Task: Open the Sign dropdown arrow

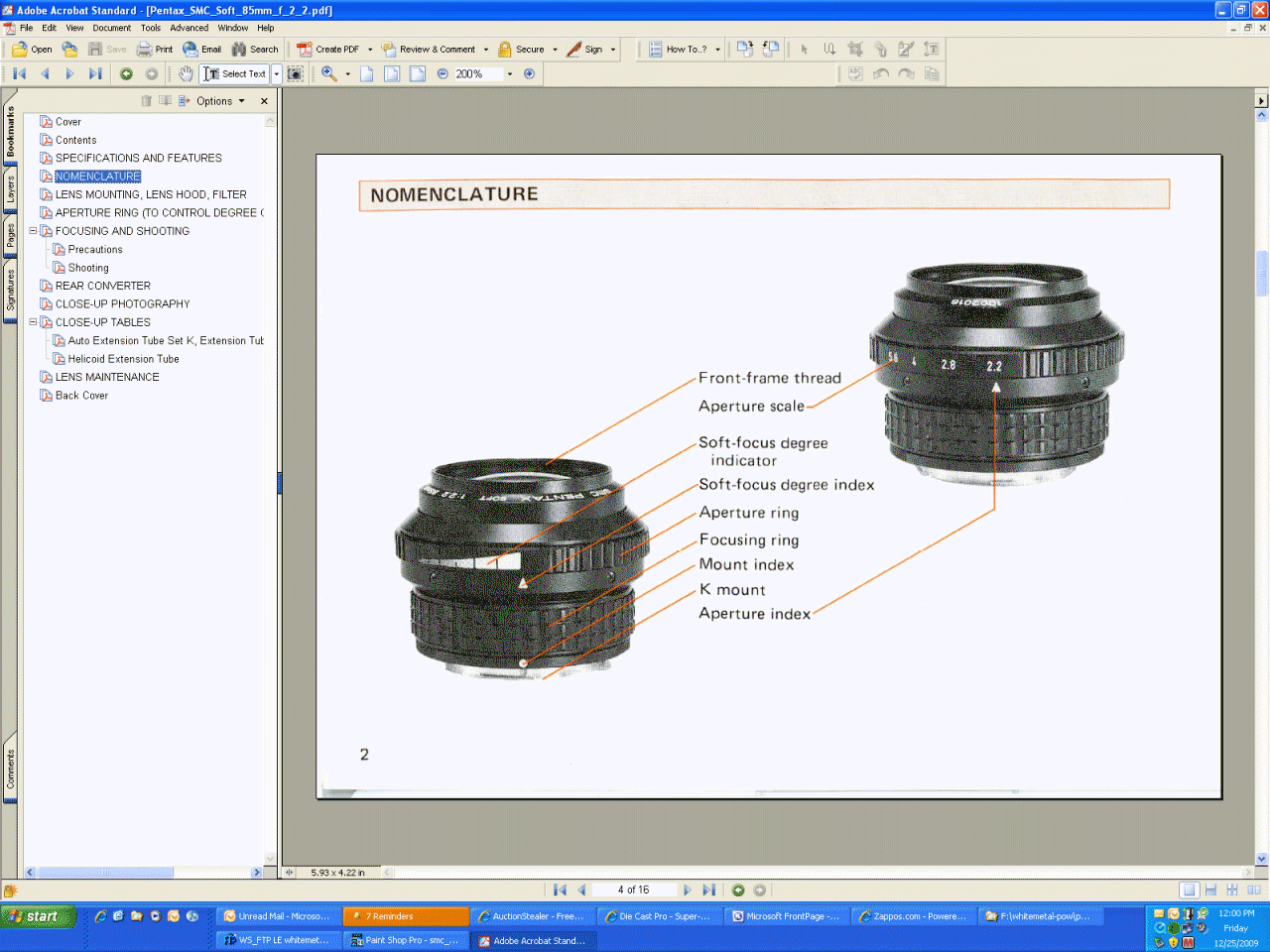Action: (613, 50)
